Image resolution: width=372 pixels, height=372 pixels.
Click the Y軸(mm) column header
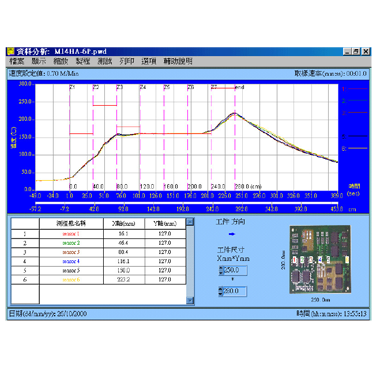coord(165,223)
